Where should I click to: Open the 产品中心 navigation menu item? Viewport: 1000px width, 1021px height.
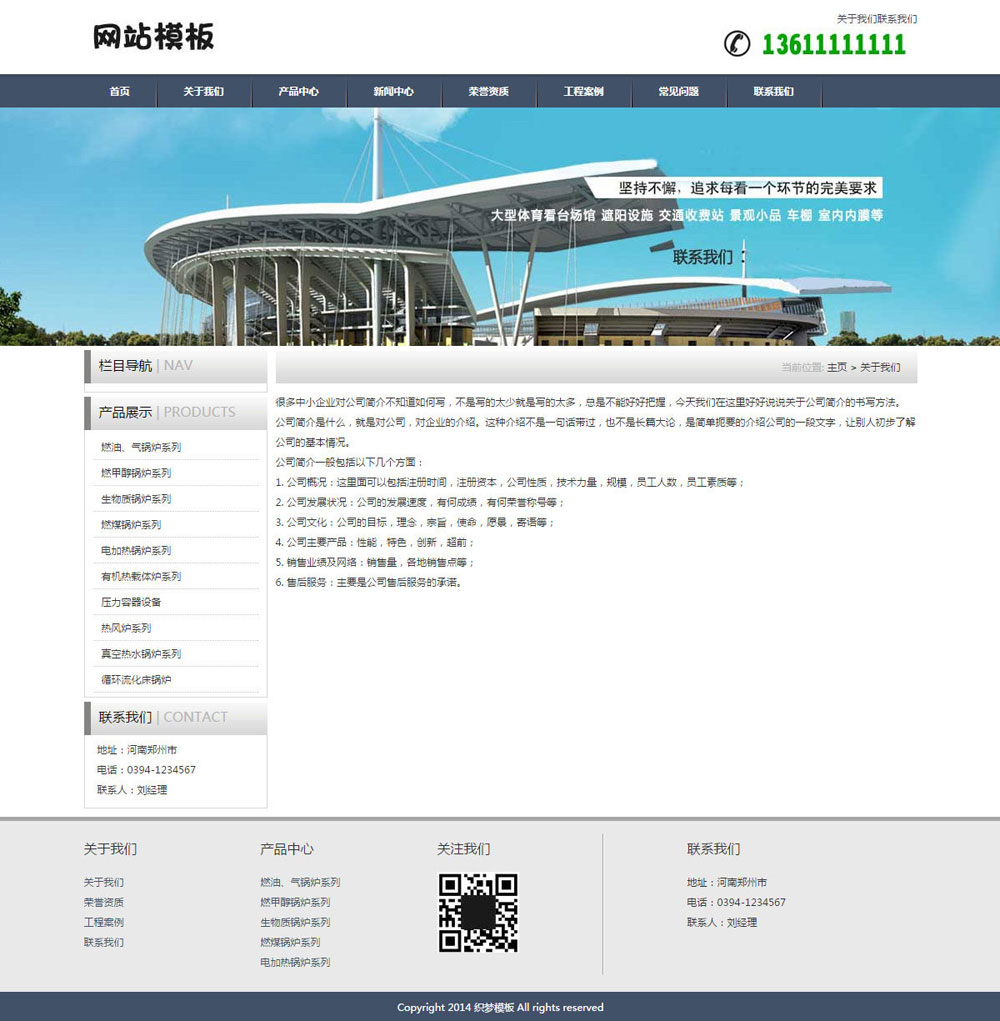tap(298, 91)
